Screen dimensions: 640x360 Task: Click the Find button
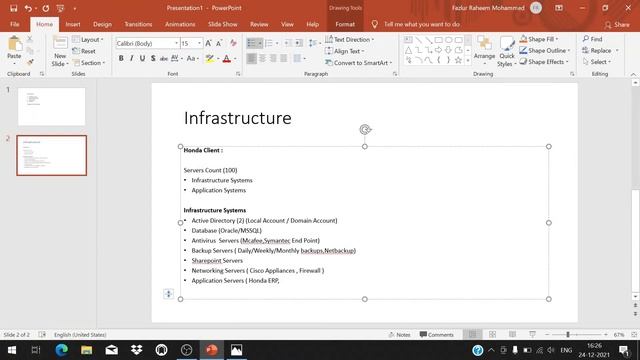coord(593,39)
